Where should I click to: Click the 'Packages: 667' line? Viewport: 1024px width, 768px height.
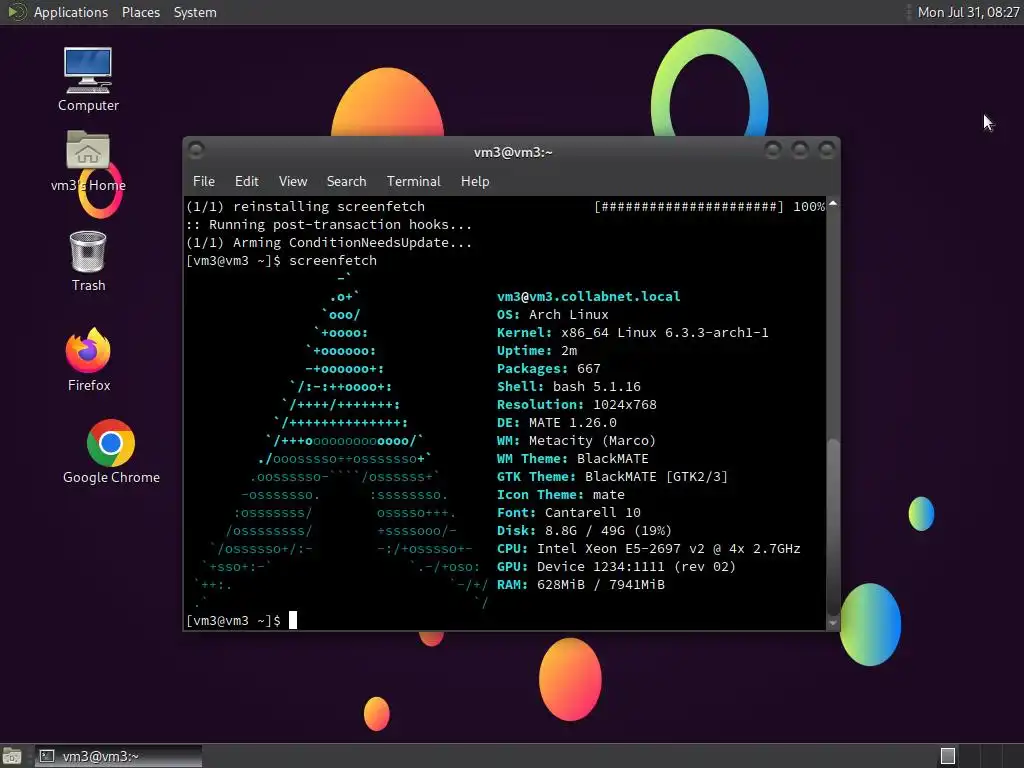click(549, 368)
